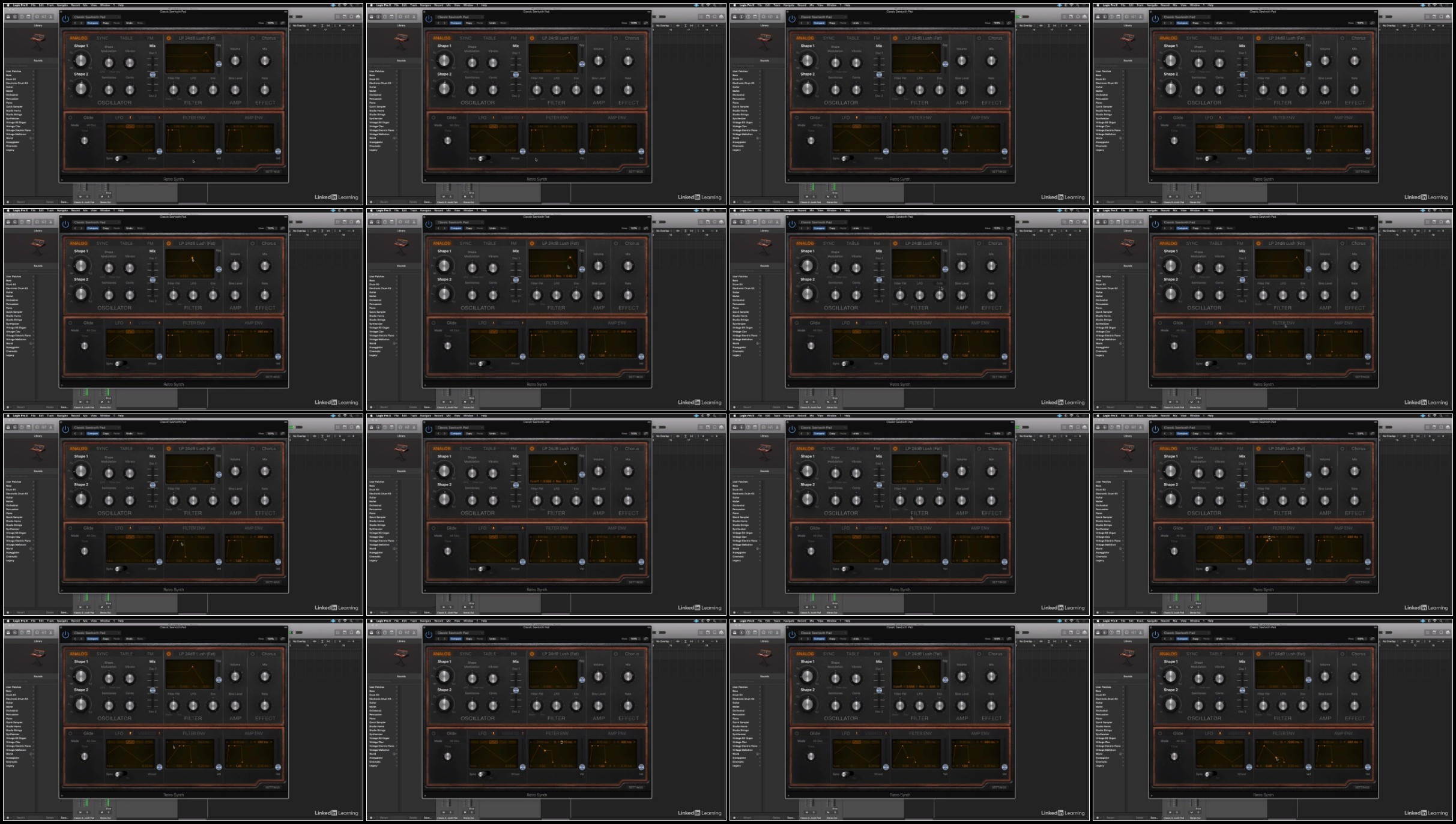
Task: Click the filter Key slider handle in top-right frame
Action: [1308, 64]
